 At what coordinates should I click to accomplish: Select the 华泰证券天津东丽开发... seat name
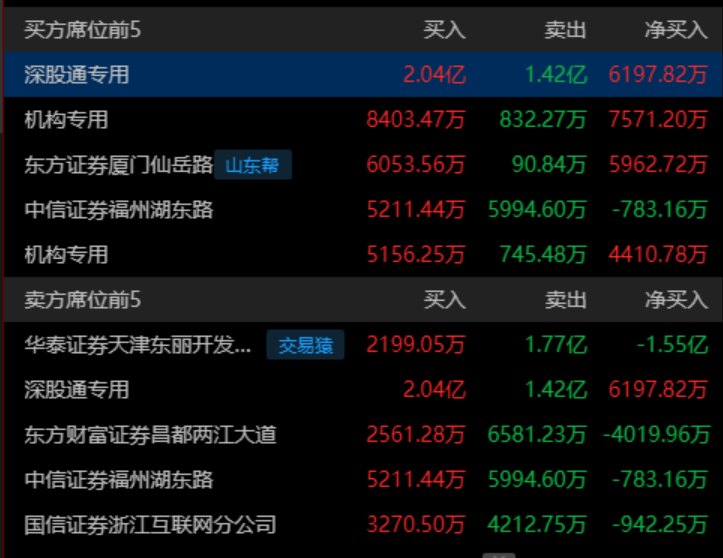click(138, 344)
